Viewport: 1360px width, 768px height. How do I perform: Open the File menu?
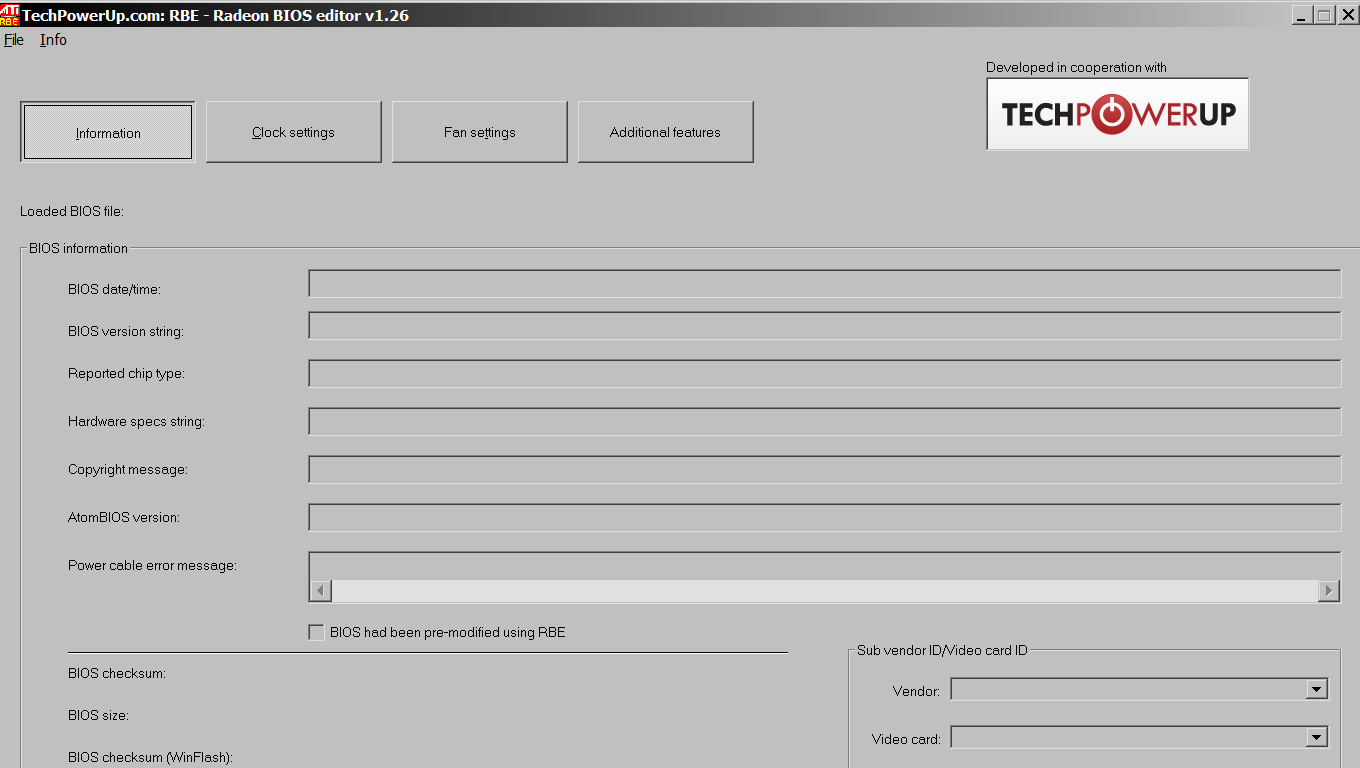14,40
